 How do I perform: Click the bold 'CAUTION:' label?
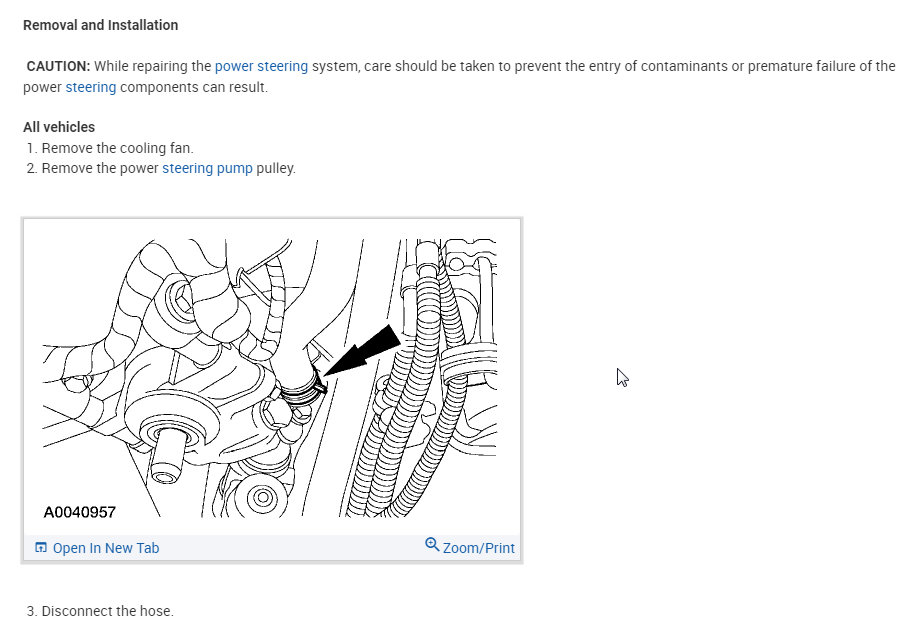tap(58, 66)
